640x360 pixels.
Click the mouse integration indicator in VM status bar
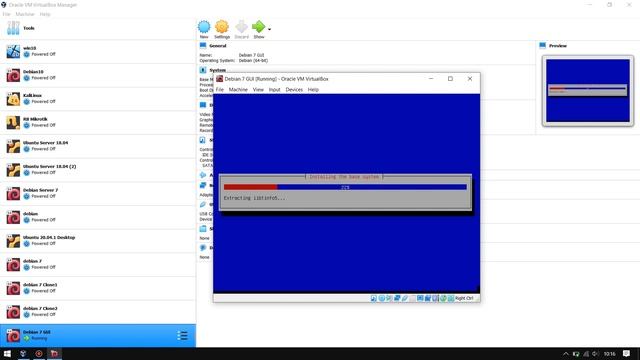(443, 298)
